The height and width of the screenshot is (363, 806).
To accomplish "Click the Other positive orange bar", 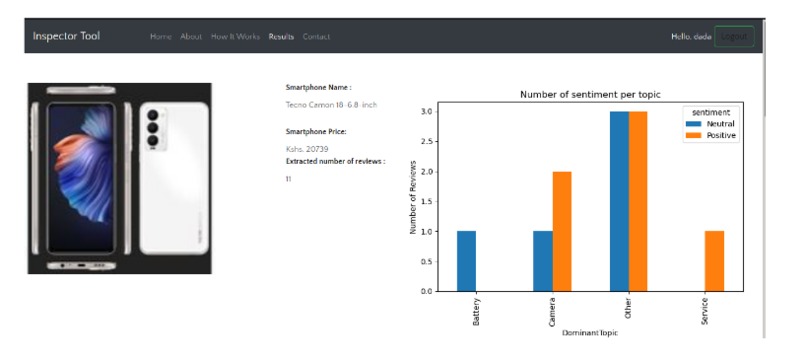I will pyautogui.click(x=638, y=202).
